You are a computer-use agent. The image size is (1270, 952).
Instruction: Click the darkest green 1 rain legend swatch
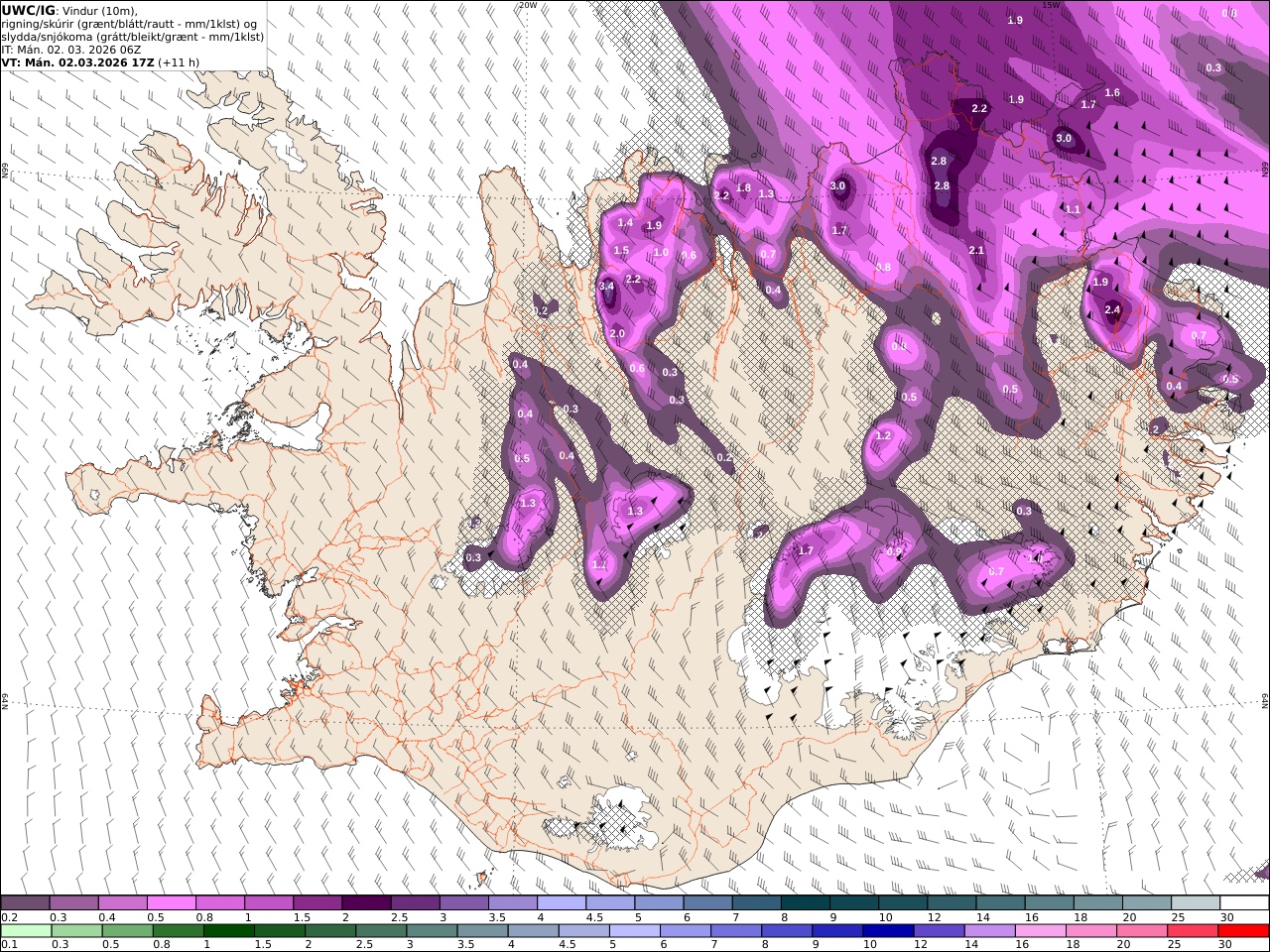coord(228,931)
